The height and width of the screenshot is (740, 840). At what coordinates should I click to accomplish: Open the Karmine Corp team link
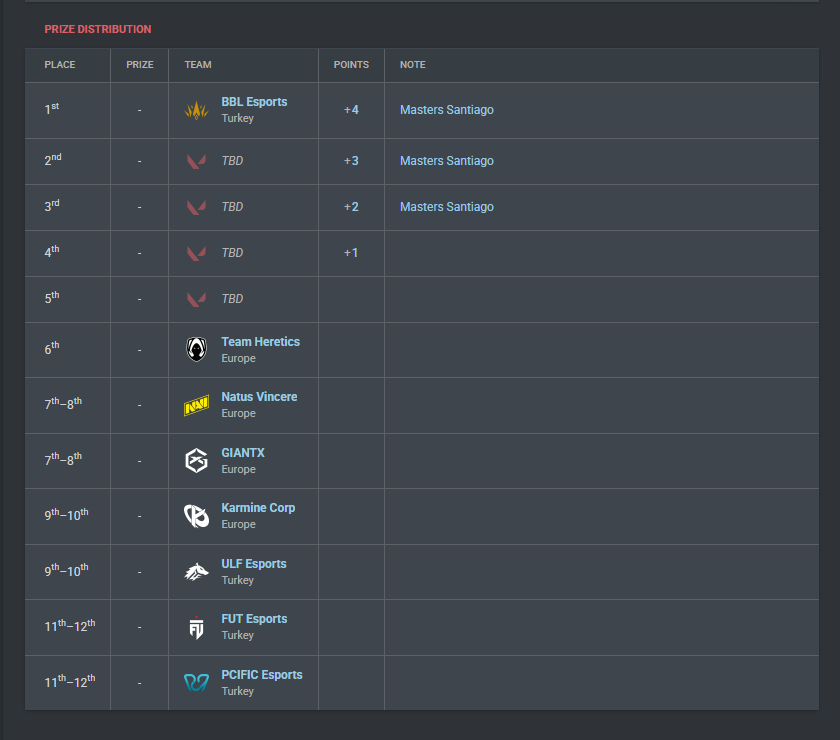(x=258, y=508)
